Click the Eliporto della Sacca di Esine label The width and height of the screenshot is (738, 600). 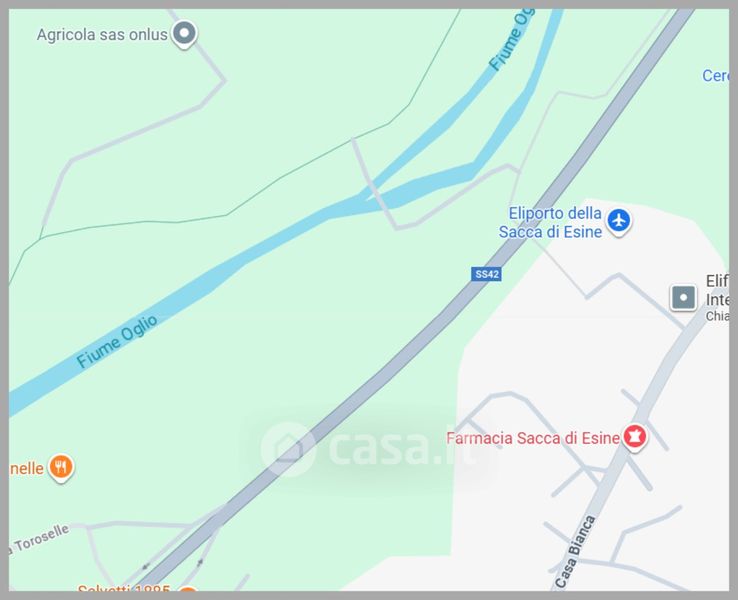click(550, 223)
